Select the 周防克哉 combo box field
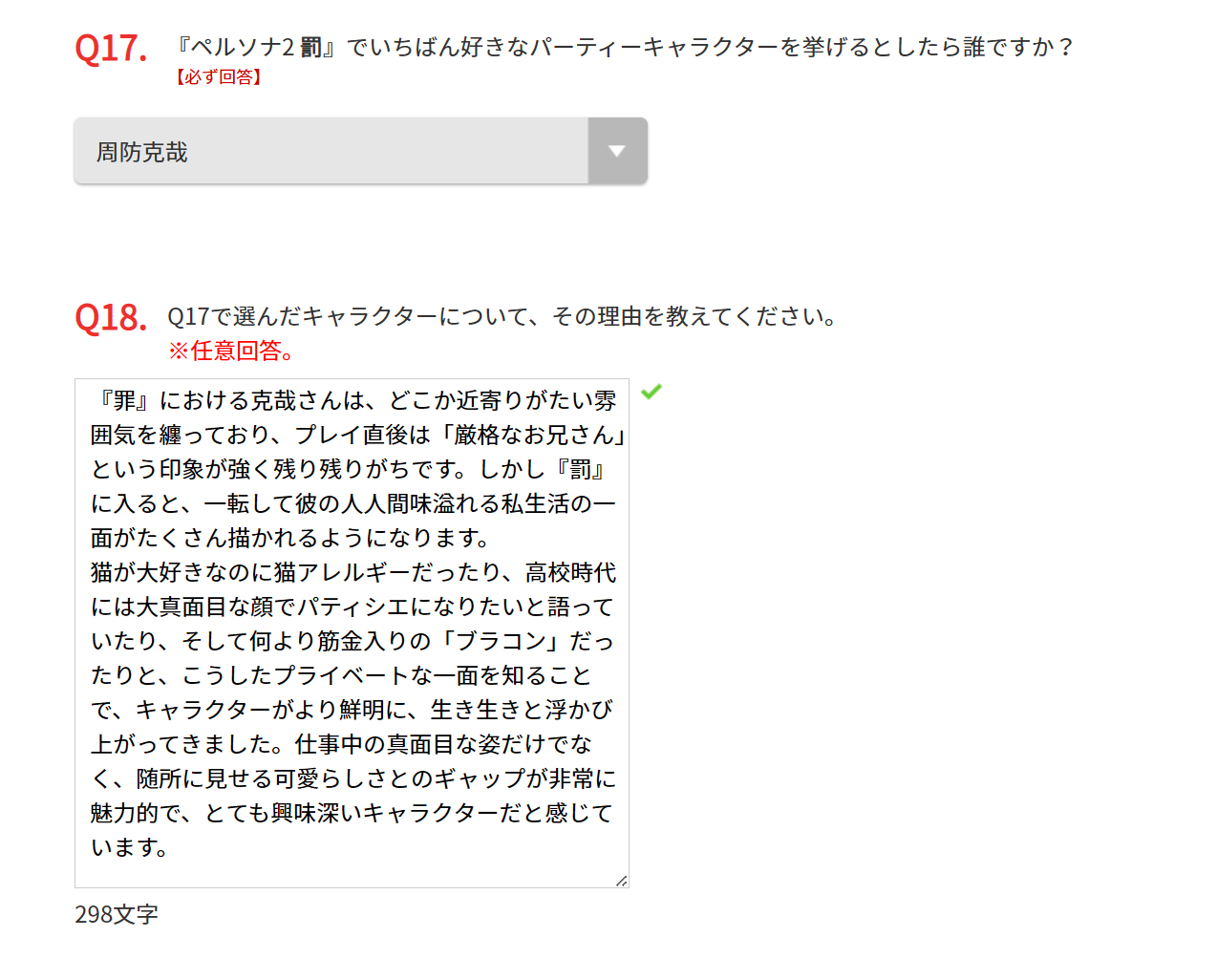The image size is (1217, 980). coord(361,151)
